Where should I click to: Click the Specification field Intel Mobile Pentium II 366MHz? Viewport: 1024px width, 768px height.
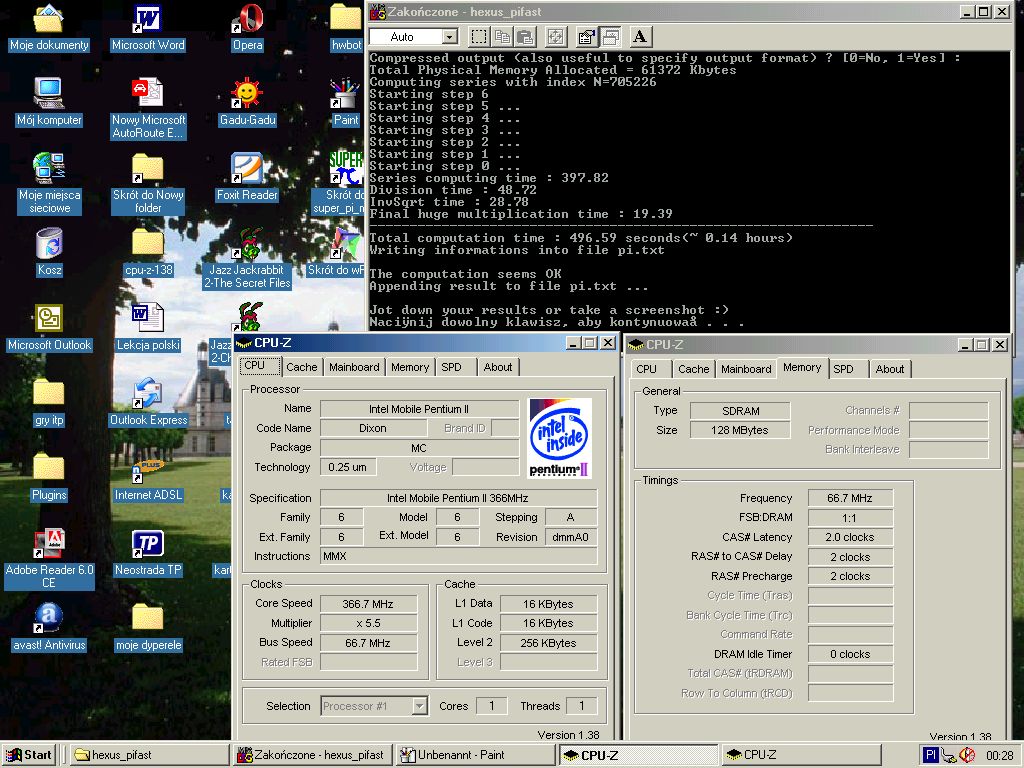tap(458, 498)
